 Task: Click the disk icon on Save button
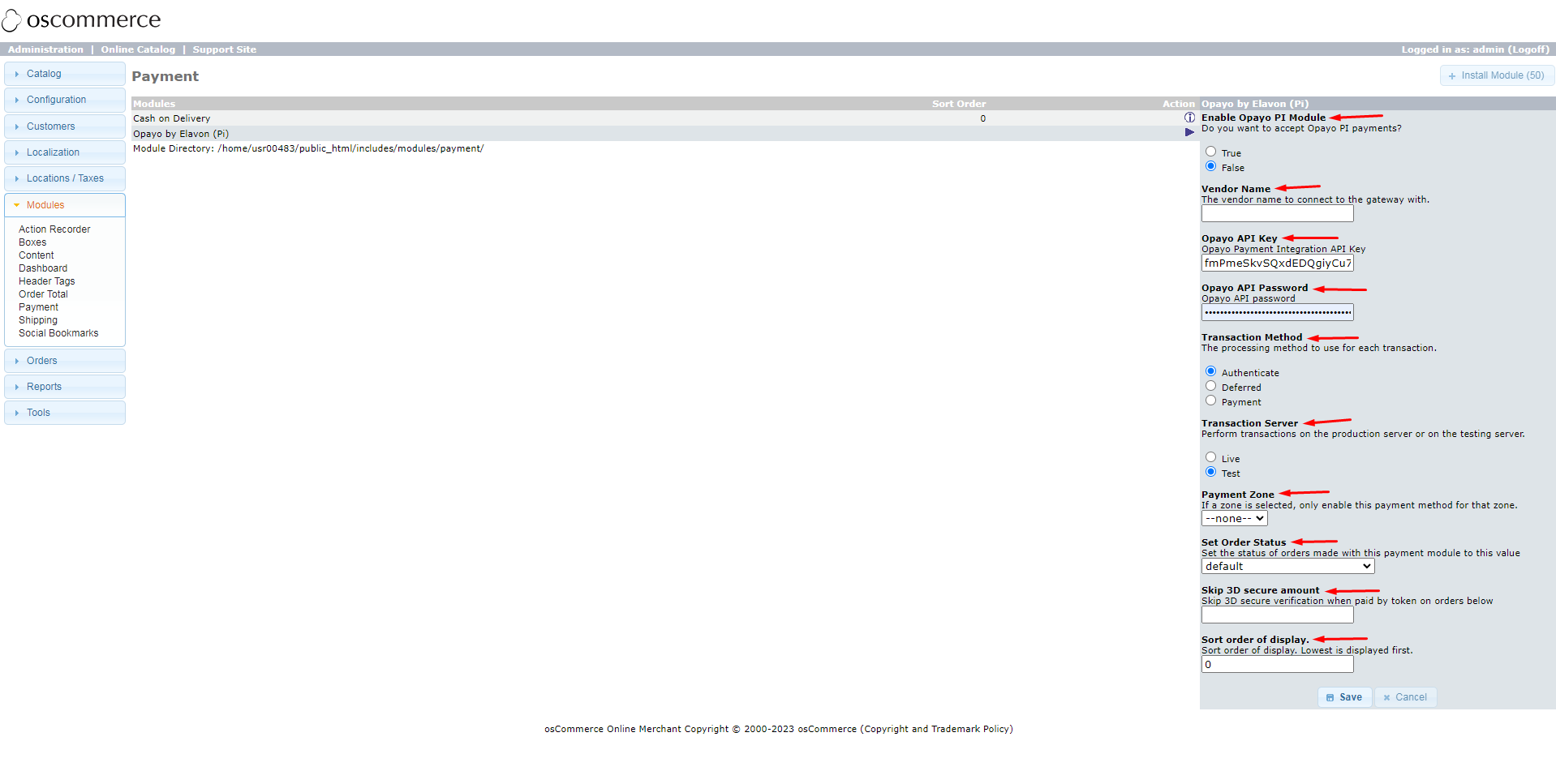[1330, 698]
